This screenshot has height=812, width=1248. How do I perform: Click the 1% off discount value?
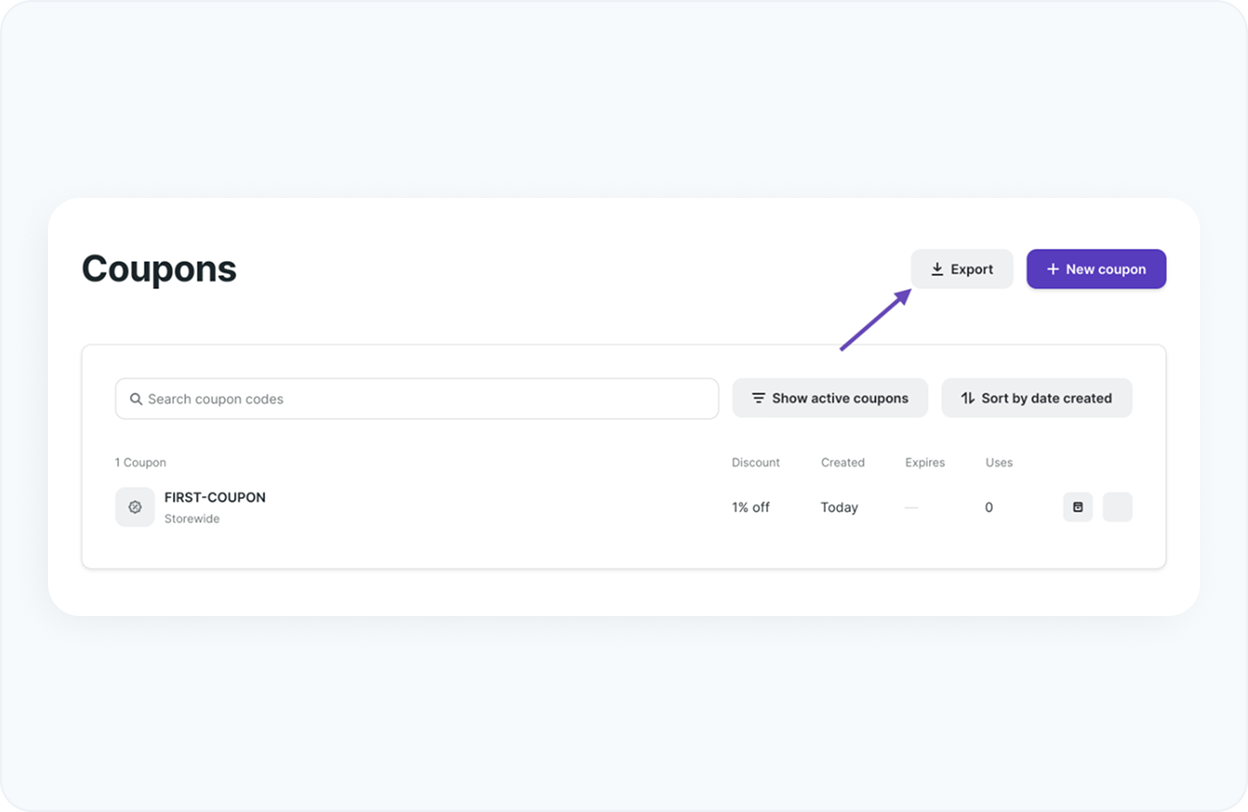tap(750, 507)
